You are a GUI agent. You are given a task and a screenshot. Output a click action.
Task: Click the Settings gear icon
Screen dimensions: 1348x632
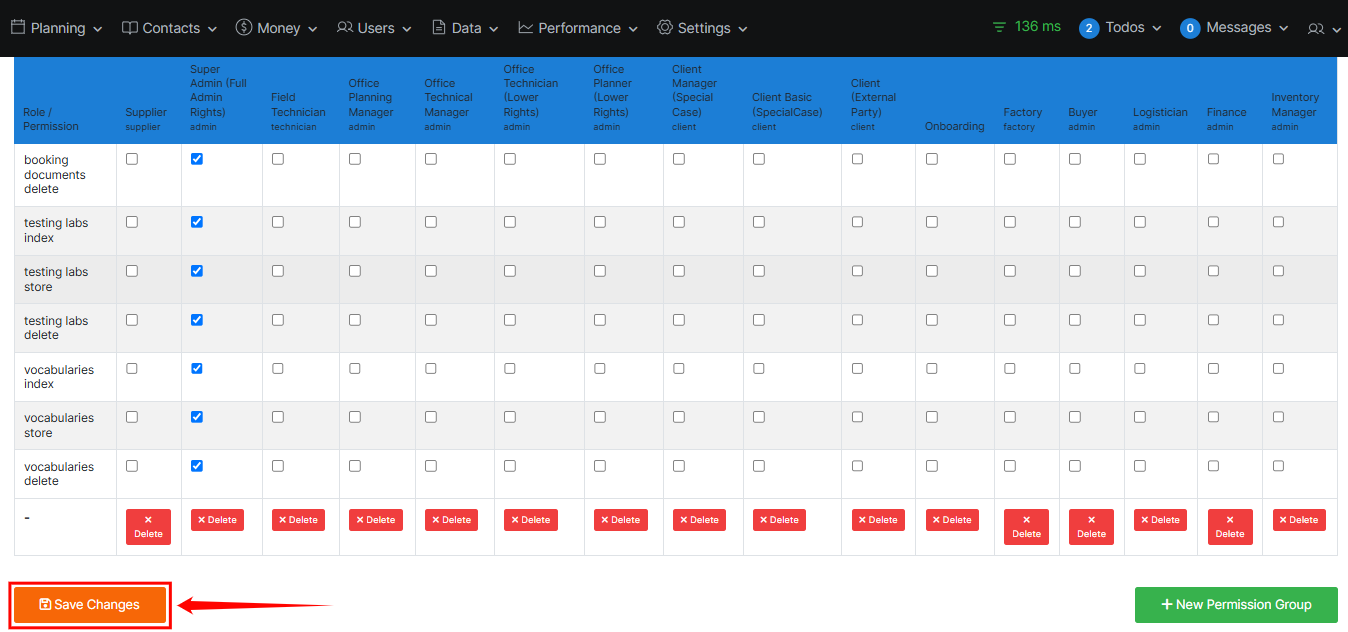point(665,28)
